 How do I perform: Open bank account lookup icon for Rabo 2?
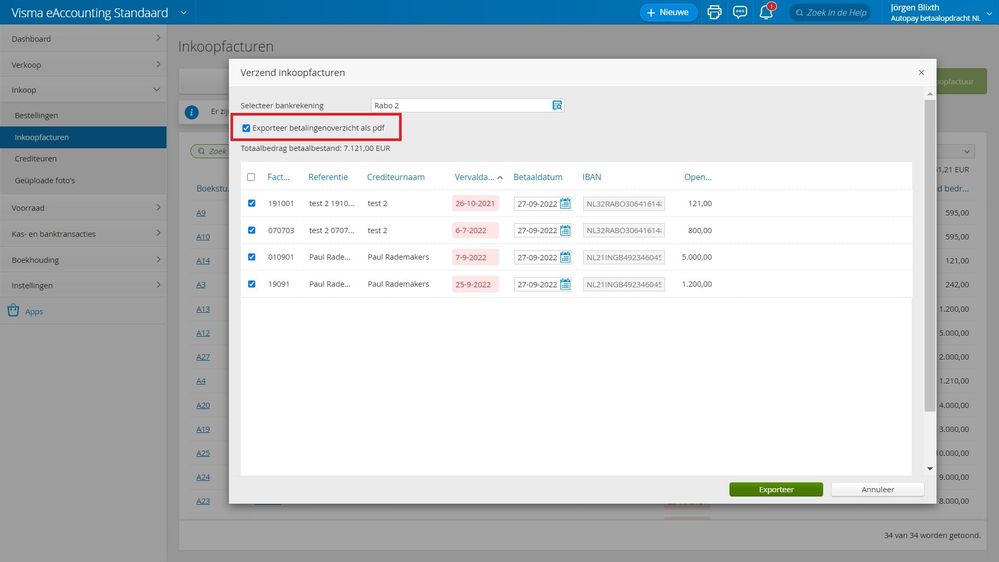coord(557,105)
